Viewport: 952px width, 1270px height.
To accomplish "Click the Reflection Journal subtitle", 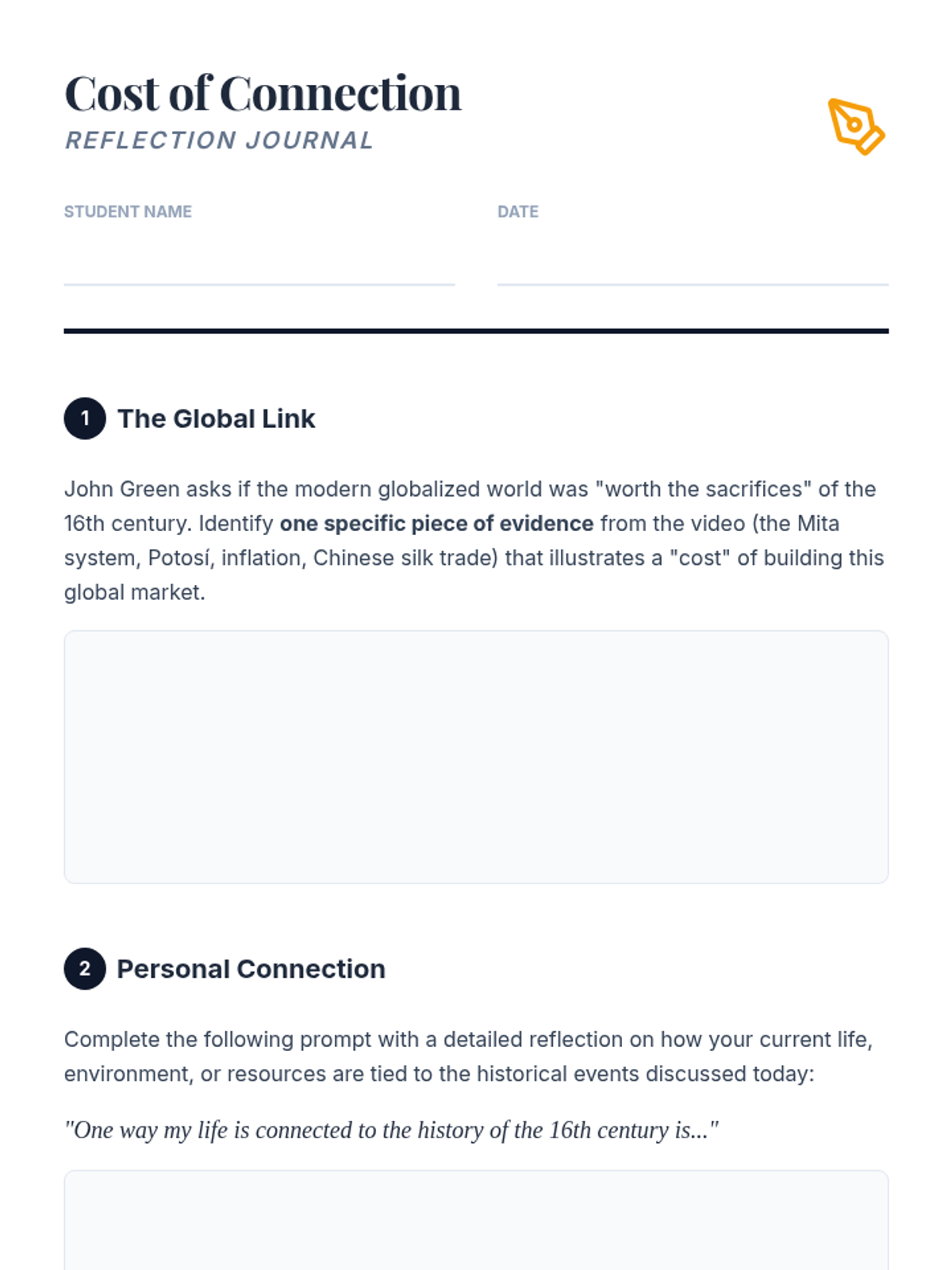I will [x=218, y=140].
